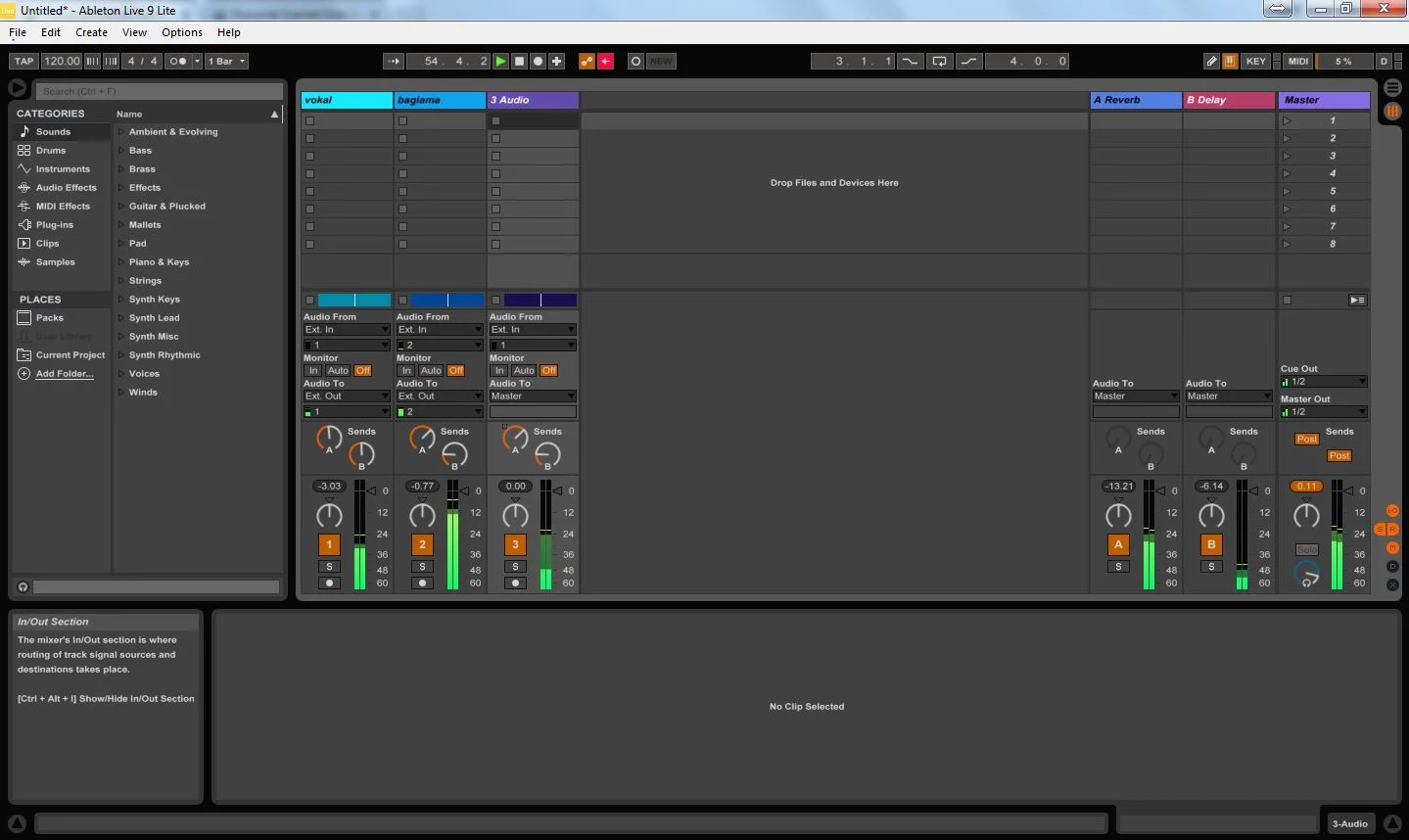The height and width of the screenshot is (840, 1409).
Task: Deactivate the 3 Audio track activator
Action: (515, 545)
